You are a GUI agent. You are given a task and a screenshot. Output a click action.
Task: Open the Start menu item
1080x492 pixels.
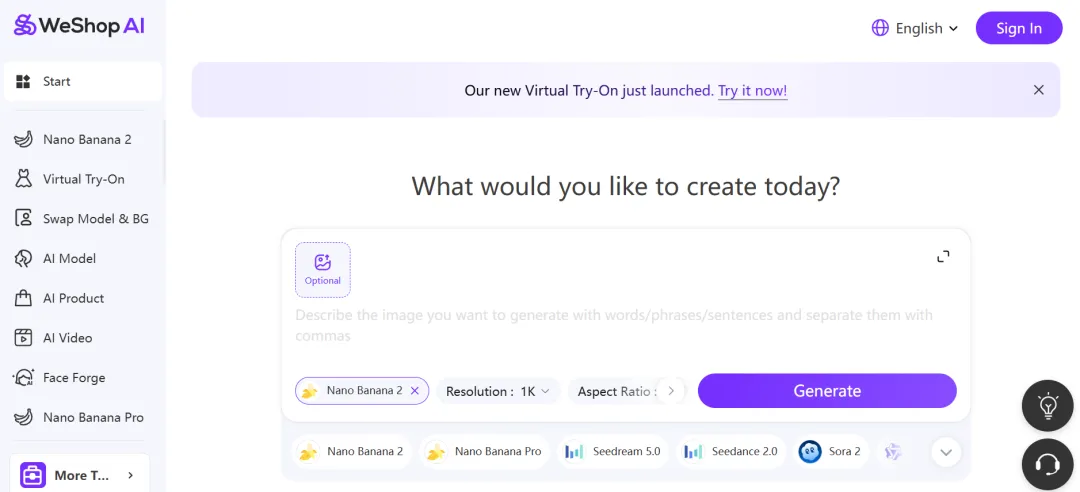coord(83,81)
